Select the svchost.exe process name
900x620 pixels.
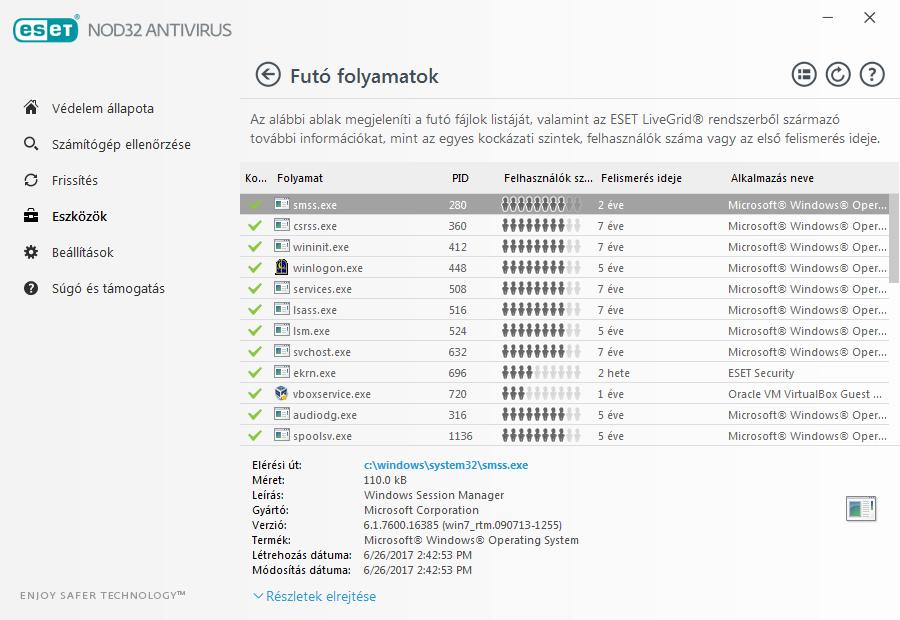tap(321, 352)
